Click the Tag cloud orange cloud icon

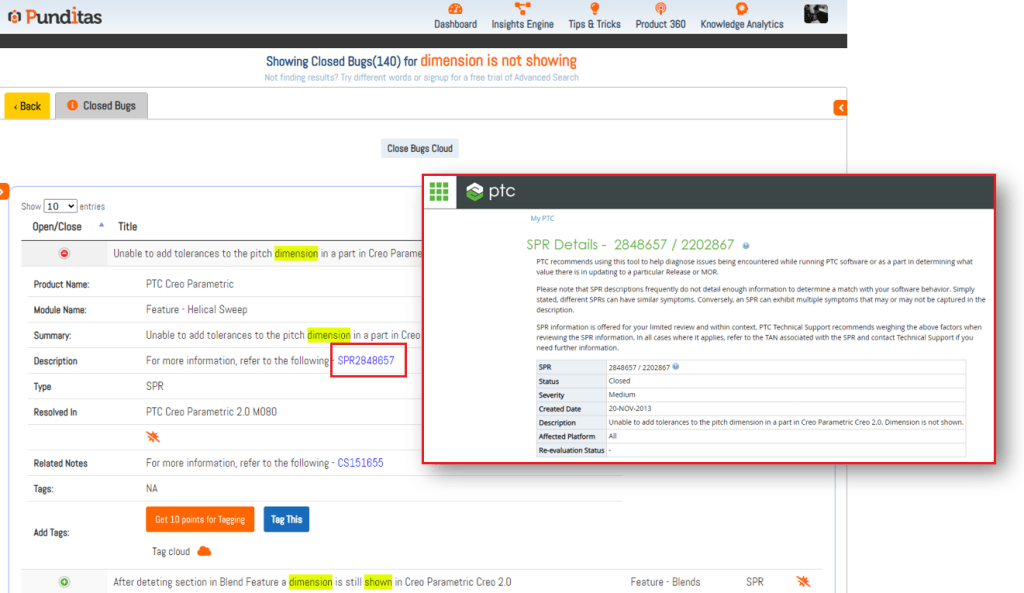[204, 551]
